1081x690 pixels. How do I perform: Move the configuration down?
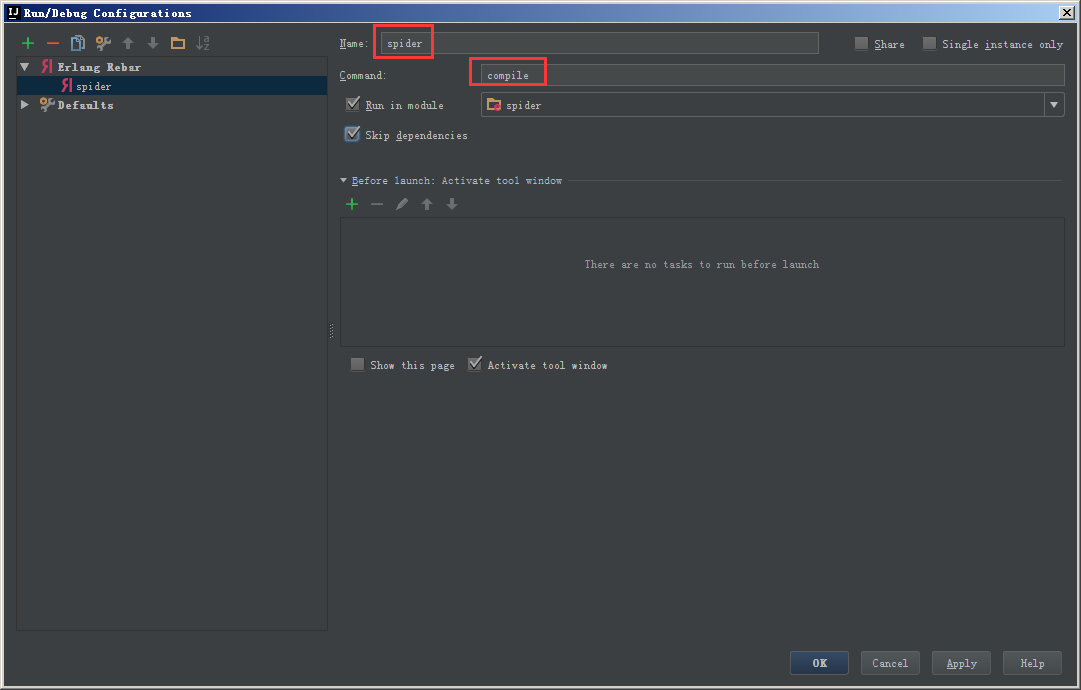point(152,43)
